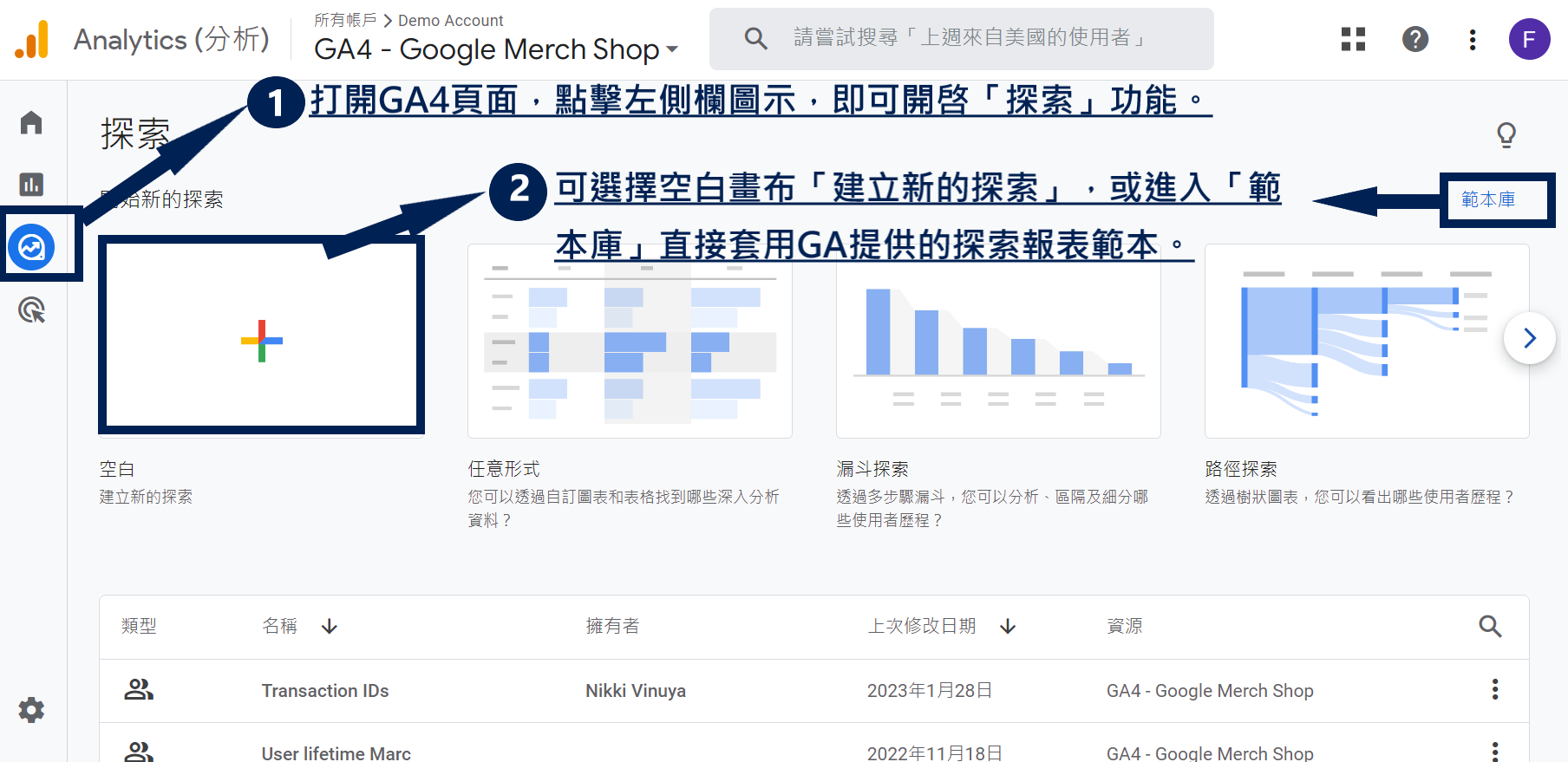Show next templates with right chevron
1568x762 pixels.
coord(1530,338)
